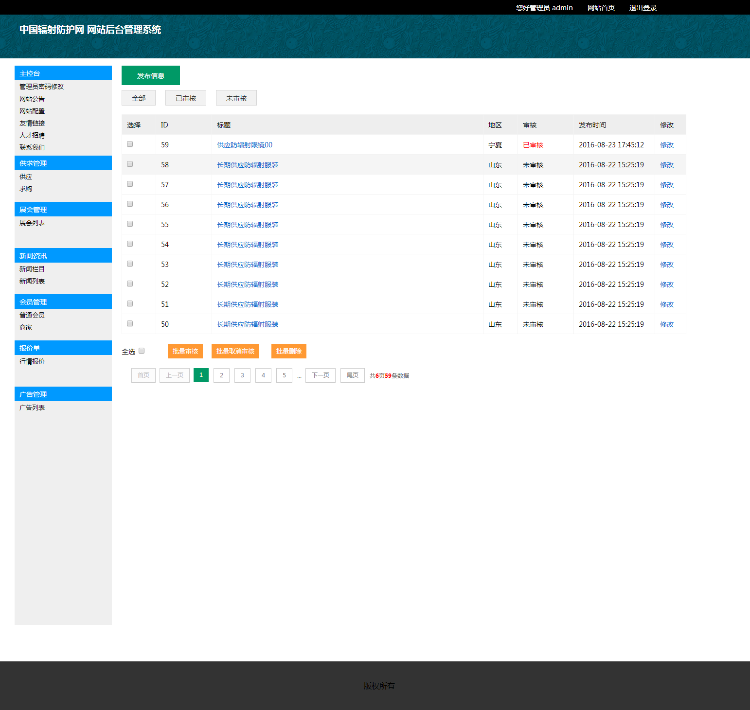Log out using 退出登录 in top bar
This screenshot has height=710, width=750.
[642, 7]
